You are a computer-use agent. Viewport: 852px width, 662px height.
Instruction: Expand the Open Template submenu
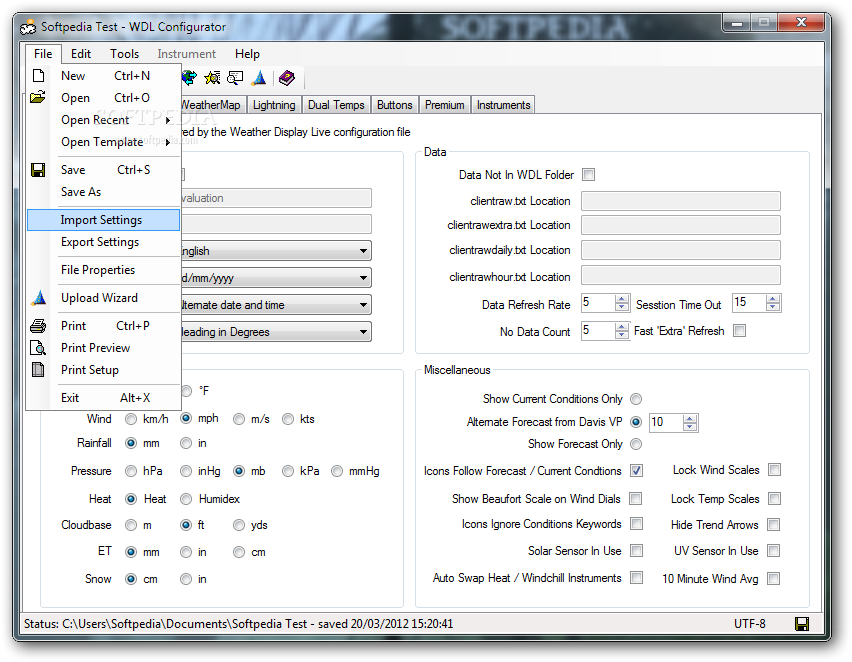tap(103, 142)
